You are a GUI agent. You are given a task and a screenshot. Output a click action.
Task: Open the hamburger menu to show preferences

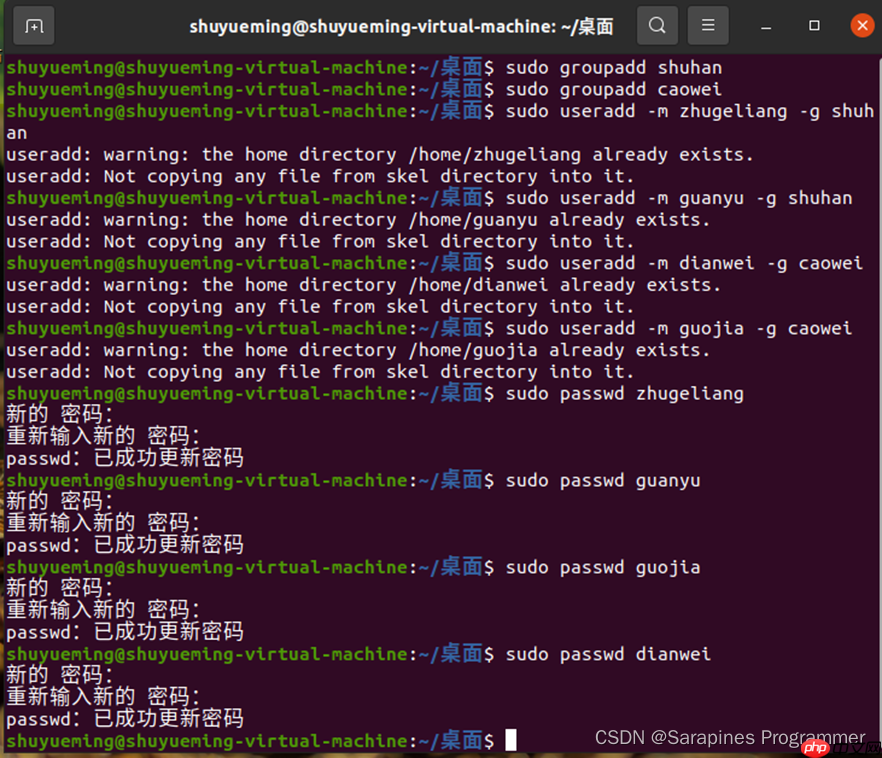(708, 25)
